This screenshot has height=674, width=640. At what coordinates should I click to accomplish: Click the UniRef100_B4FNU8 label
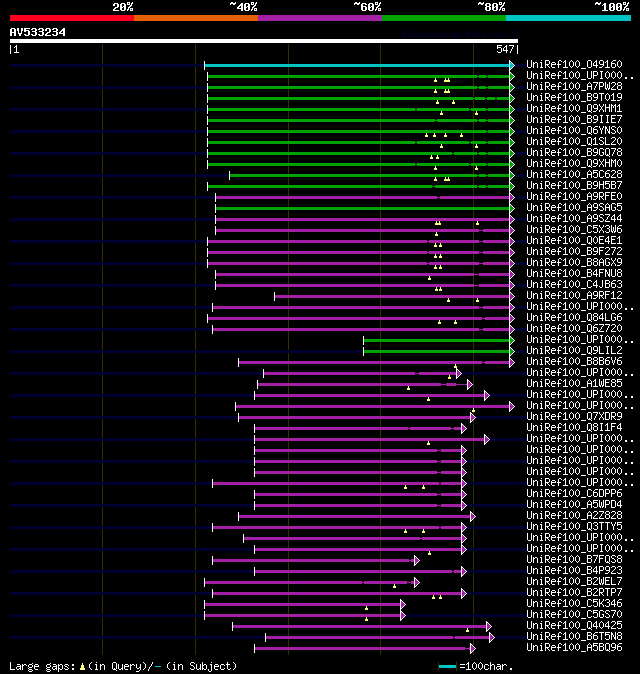click(x=574, y=273)
